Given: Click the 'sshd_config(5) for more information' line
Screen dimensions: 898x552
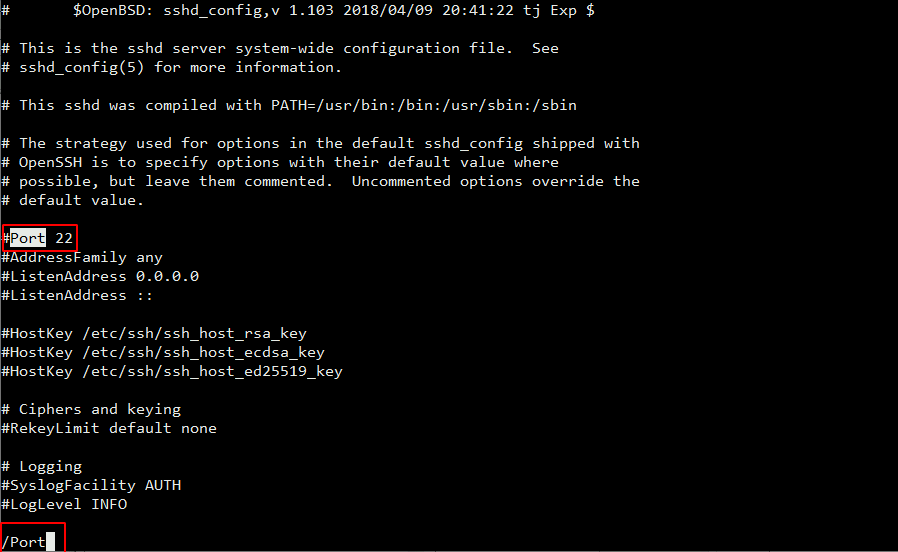Looking at the screenshot, I should [172, 67].
